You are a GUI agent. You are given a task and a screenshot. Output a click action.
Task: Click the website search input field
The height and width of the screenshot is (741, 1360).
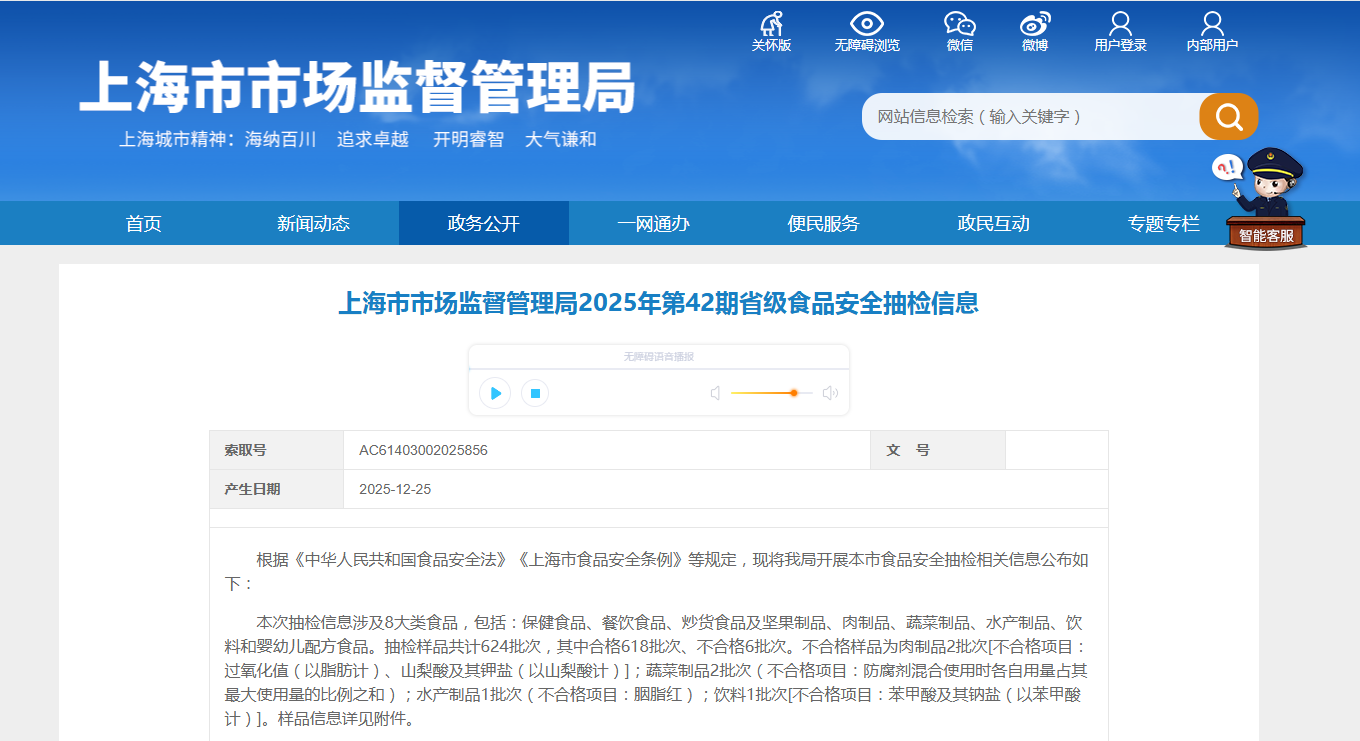tap(1030, 117)
